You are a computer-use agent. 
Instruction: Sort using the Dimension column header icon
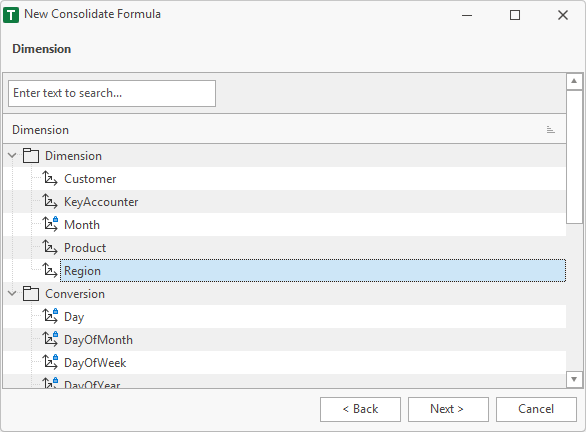coord(550,130)
